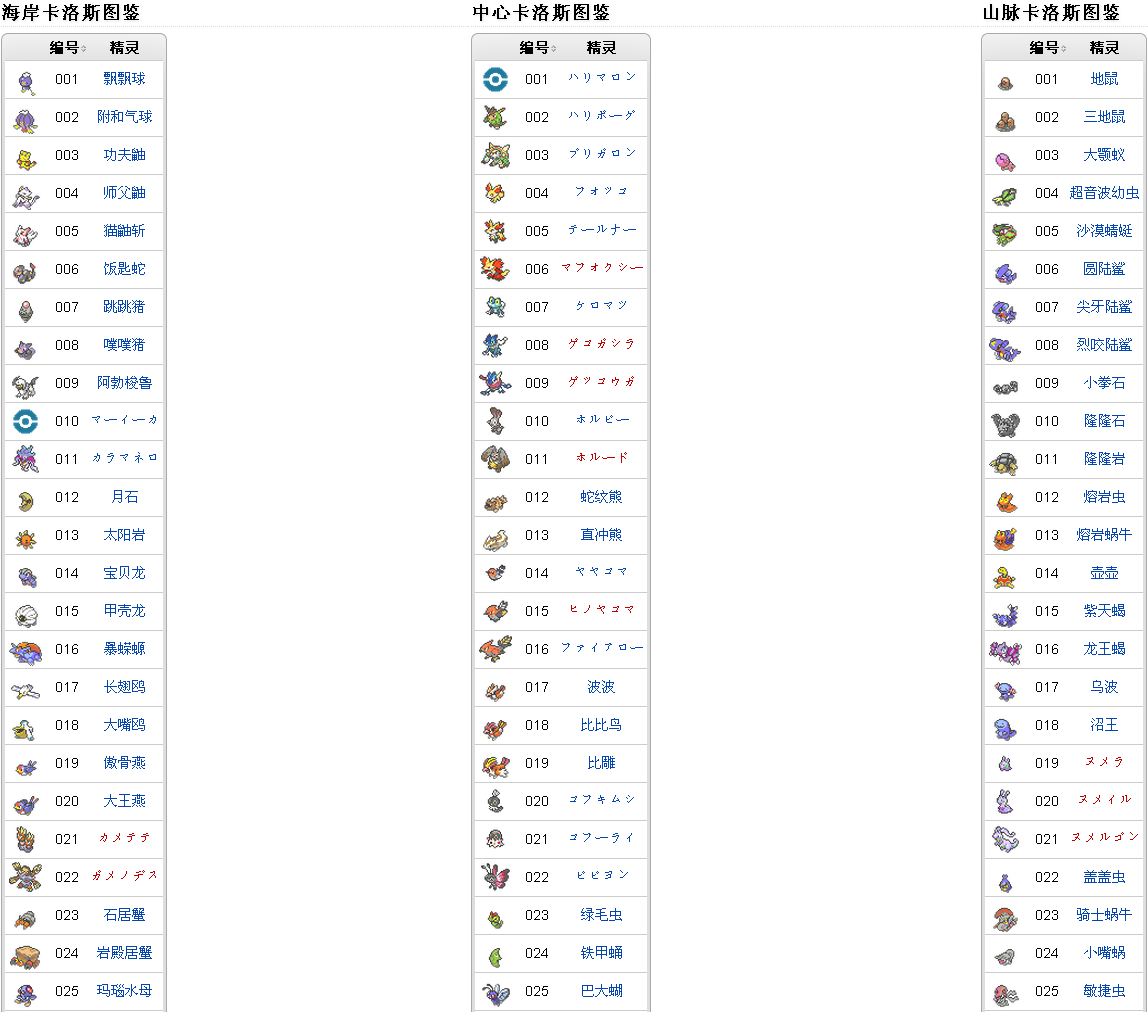This screenshot has height=1012, width=1148.
Task: Open the 功夫鼬 link
Action: click(x=124, y=155)
